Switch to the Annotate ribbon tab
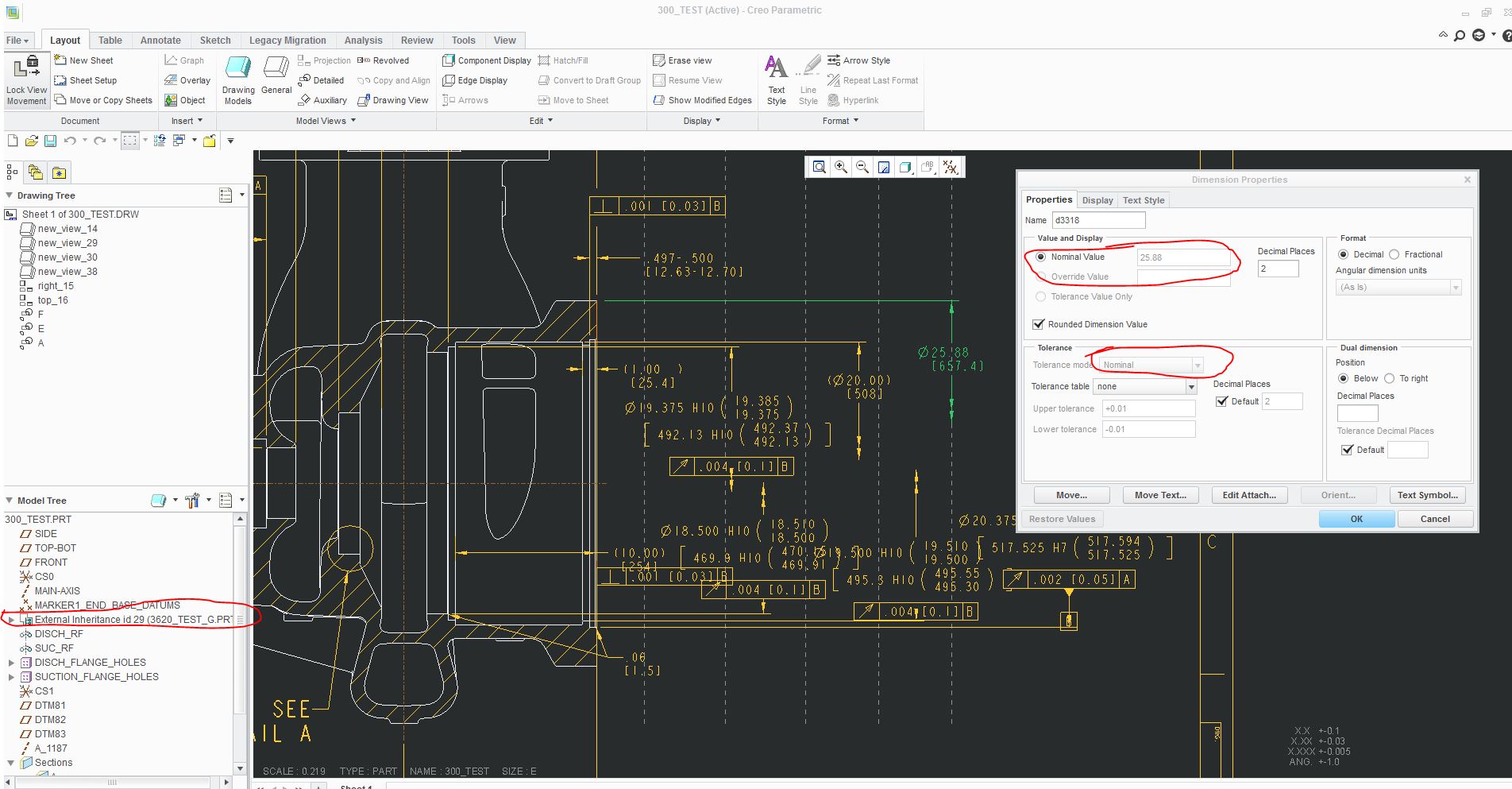This screenshot has width=1512, height=789. (160, 41)
